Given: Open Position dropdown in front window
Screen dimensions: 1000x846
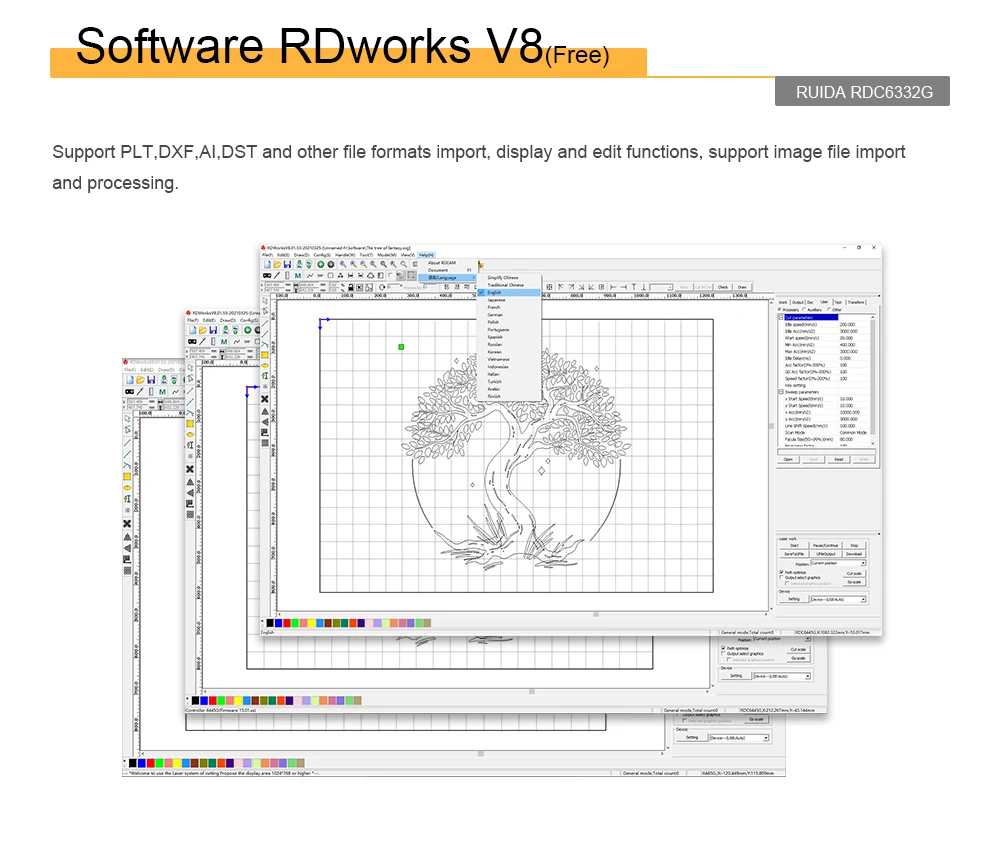Looking at the screenshot, I should click(838, 564).
